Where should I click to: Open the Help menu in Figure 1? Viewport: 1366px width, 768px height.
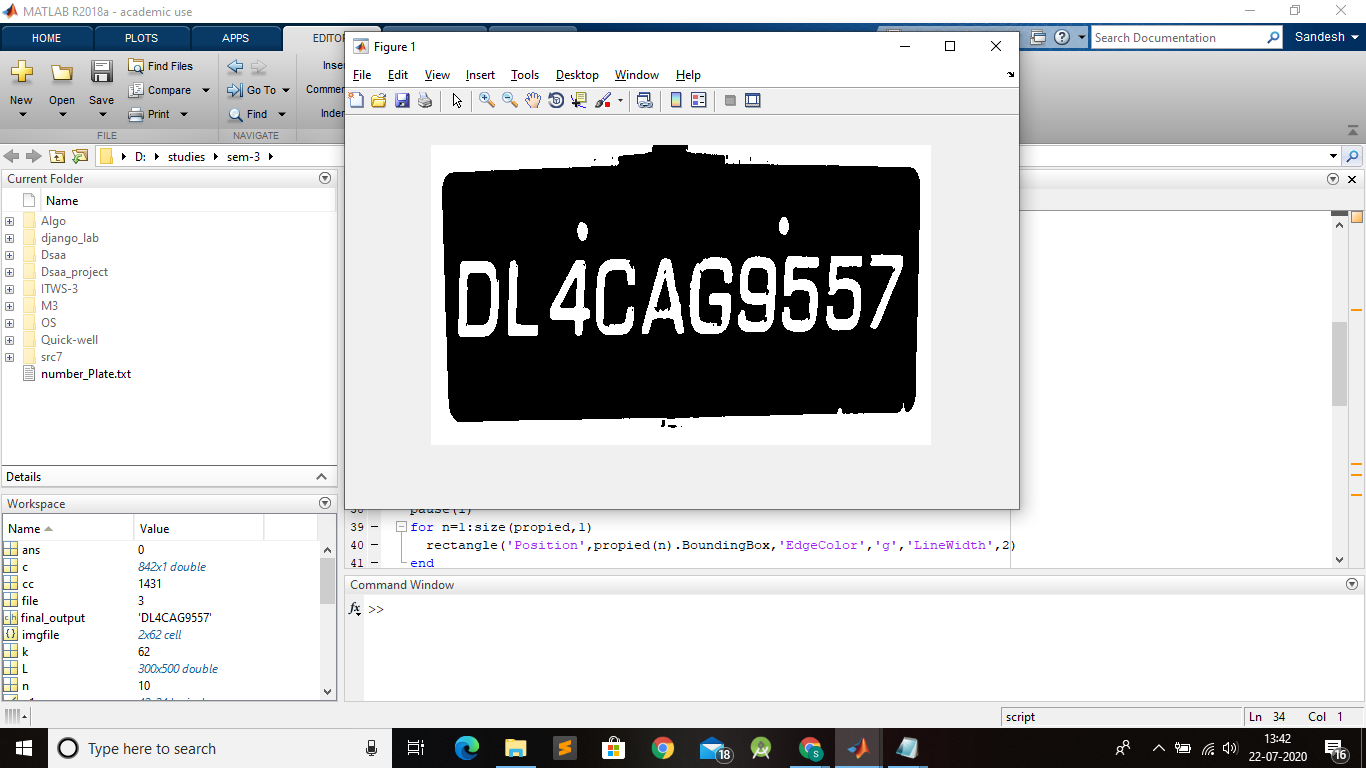click(x=688, y=75)
